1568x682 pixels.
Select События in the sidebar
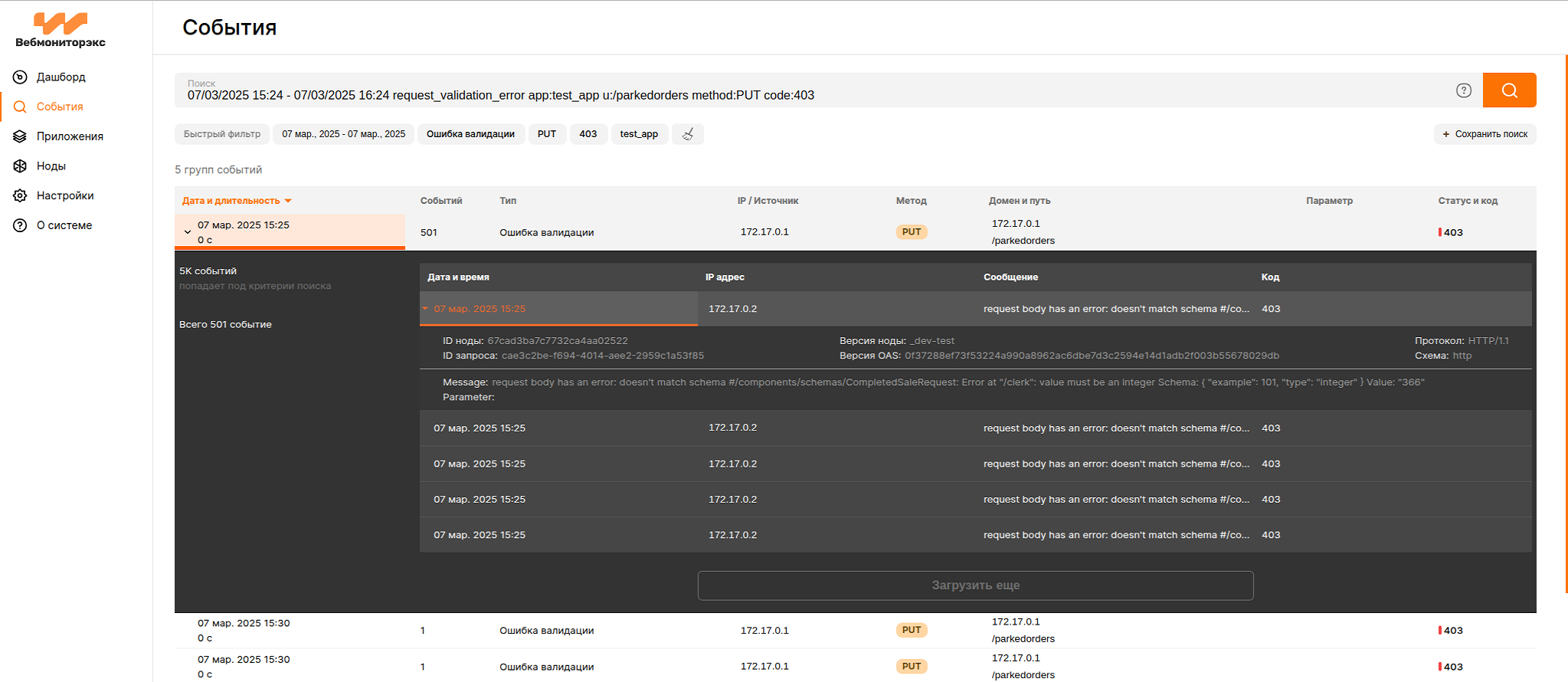pos(59,107)
